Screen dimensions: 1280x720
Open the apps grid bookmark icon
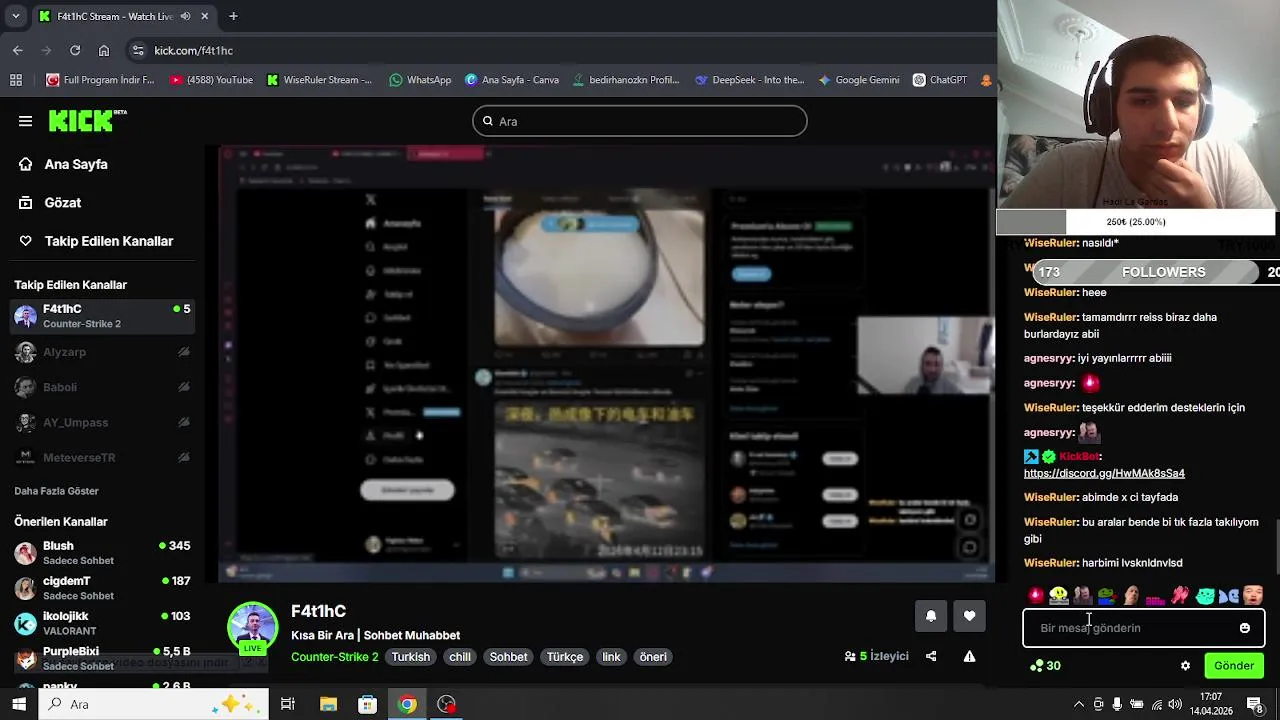[16, 80]
